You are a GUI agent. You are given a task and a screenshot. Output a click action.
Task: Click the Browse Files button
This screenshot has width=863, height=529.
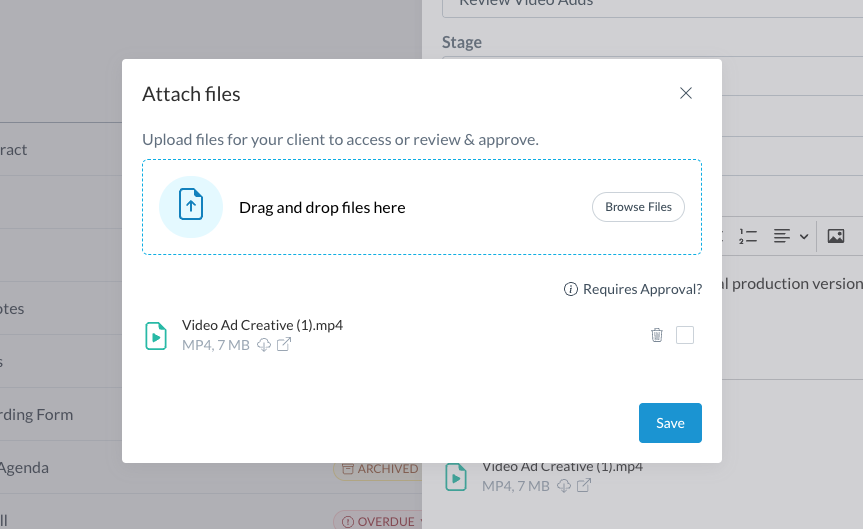(638, 207)
